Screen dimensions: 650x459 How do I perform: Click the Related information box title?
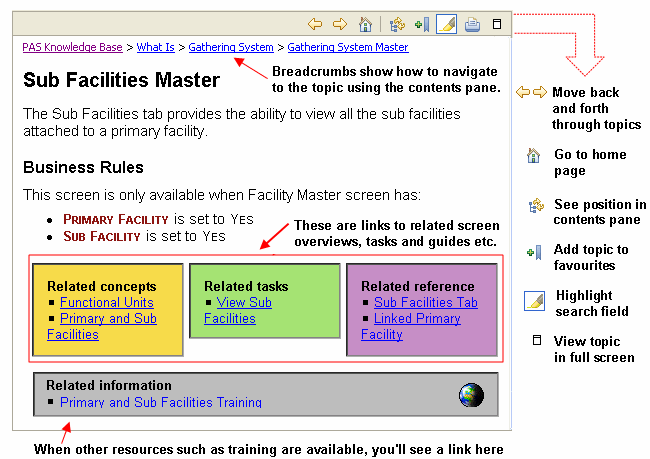click(x=109, y=385)
